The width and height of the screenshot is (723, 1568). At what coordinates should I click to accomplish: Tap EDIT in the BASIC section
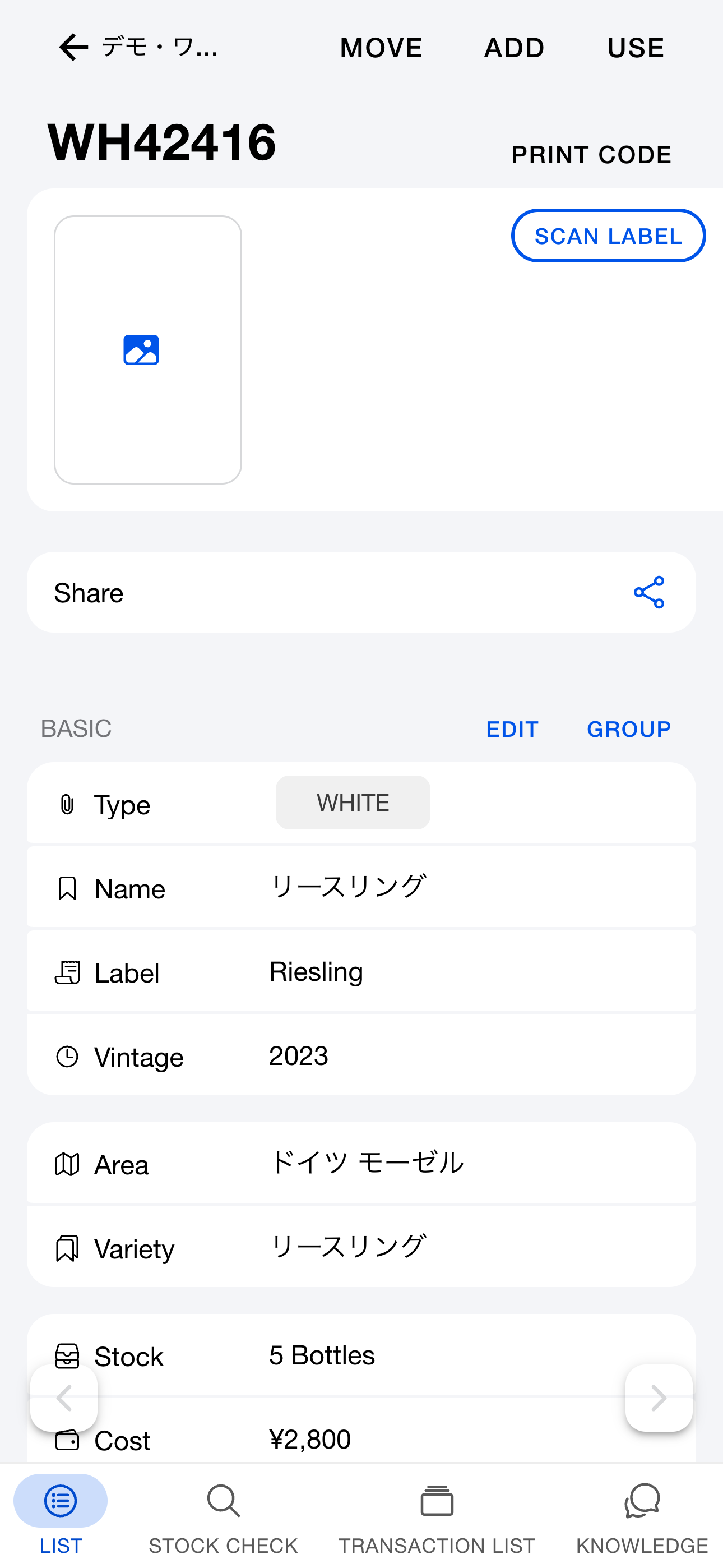512,728
